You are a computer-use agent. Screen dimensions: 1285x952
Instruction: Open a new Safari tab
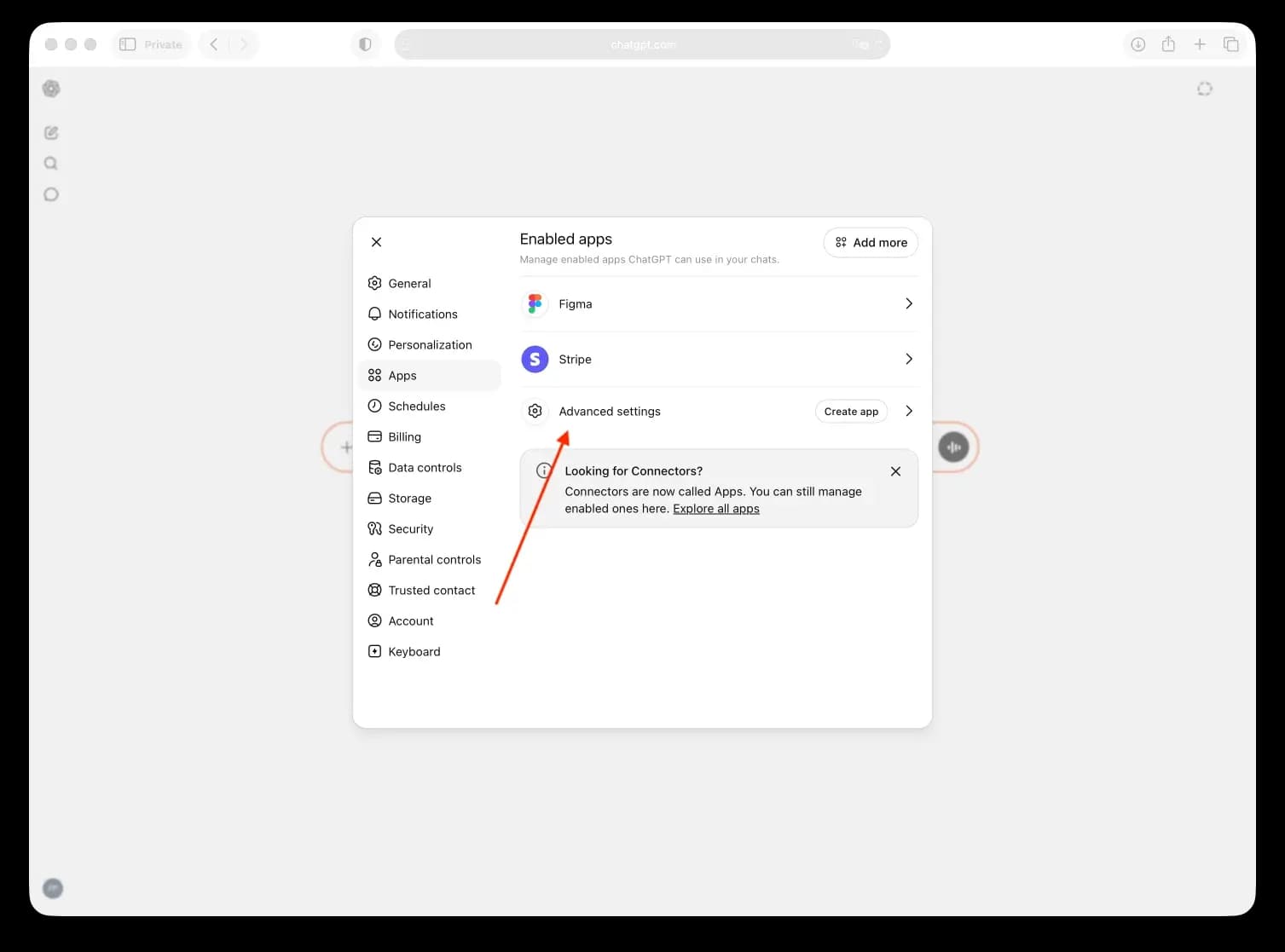[x=1200, y=44]
